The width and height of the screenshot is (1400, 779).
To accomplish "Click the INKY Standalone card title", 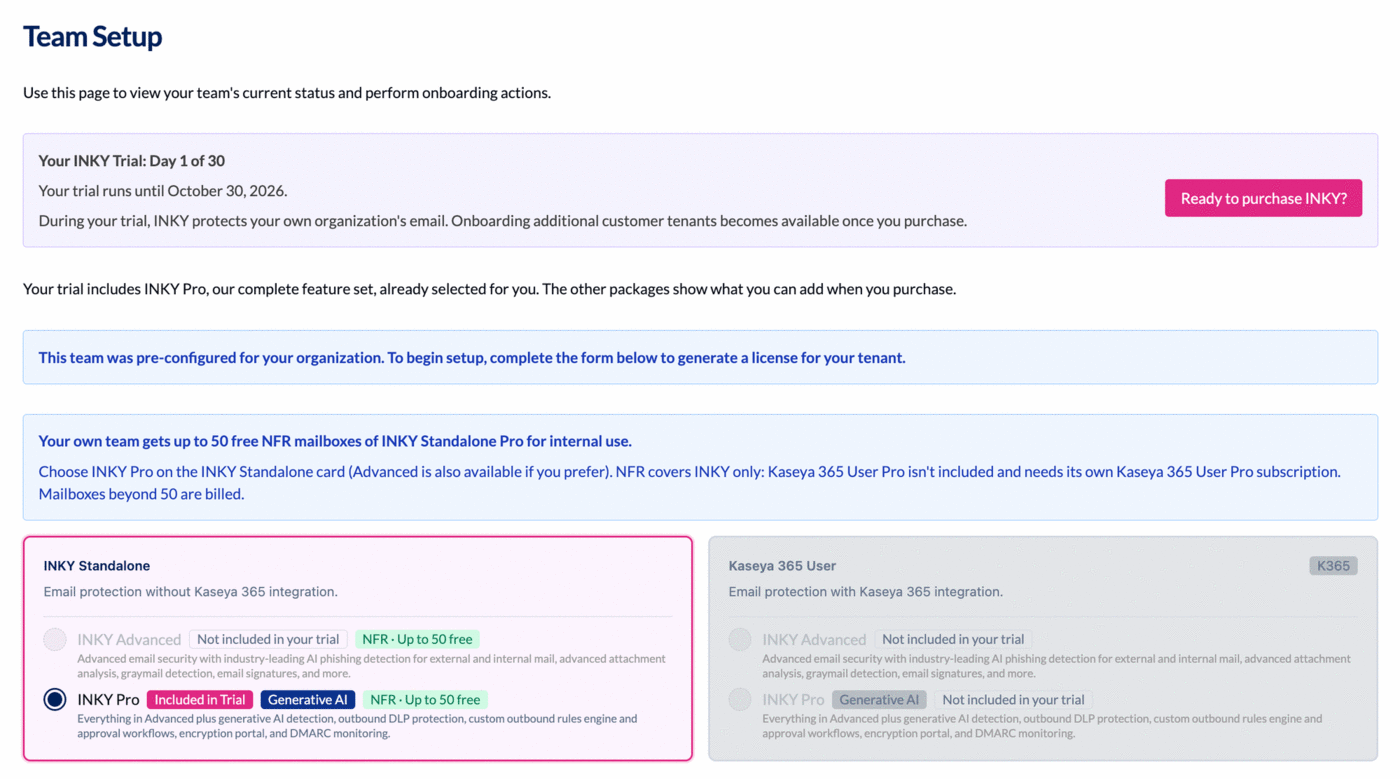I will (97, 566).
